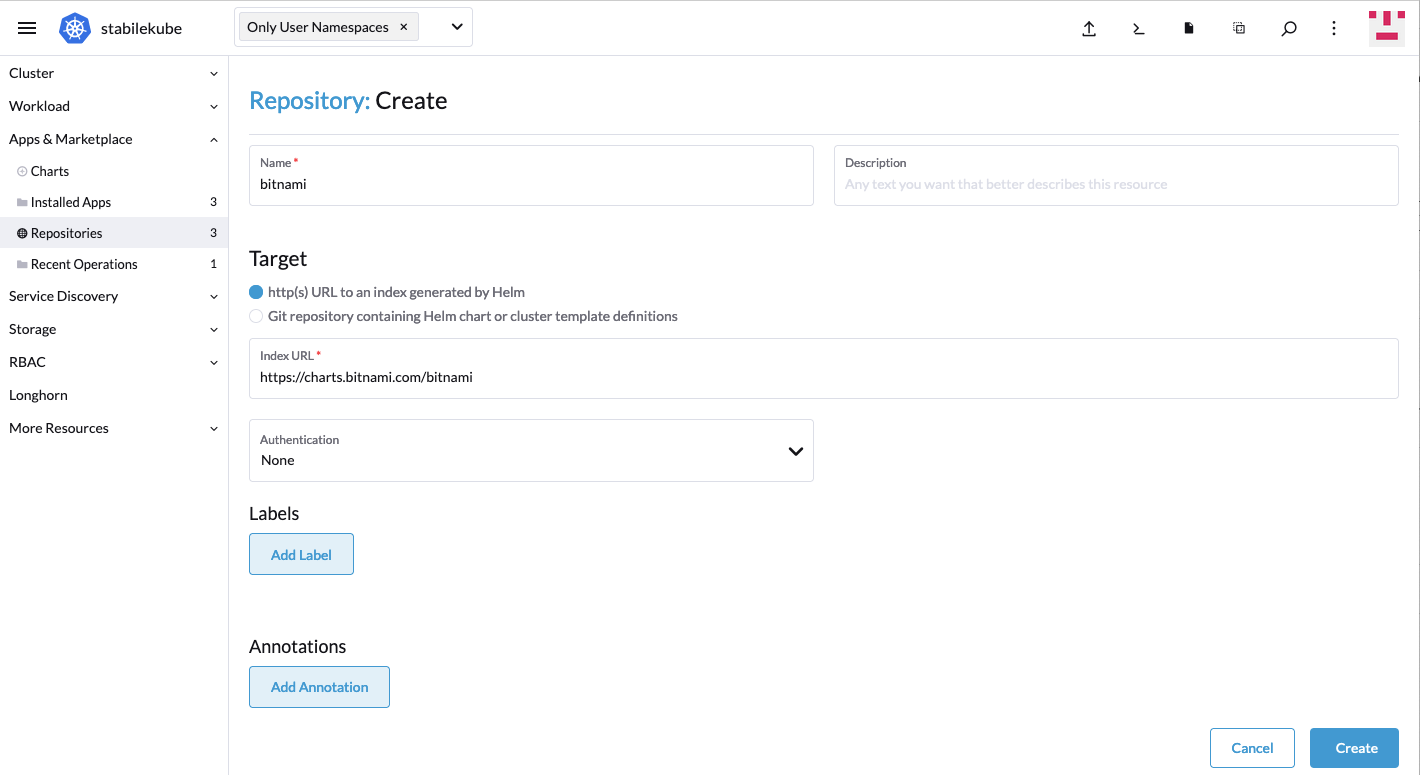The width and height of the screenshot is (1420, 775).
Task: Open the Cluster menu label
Action: pos(32,73)
